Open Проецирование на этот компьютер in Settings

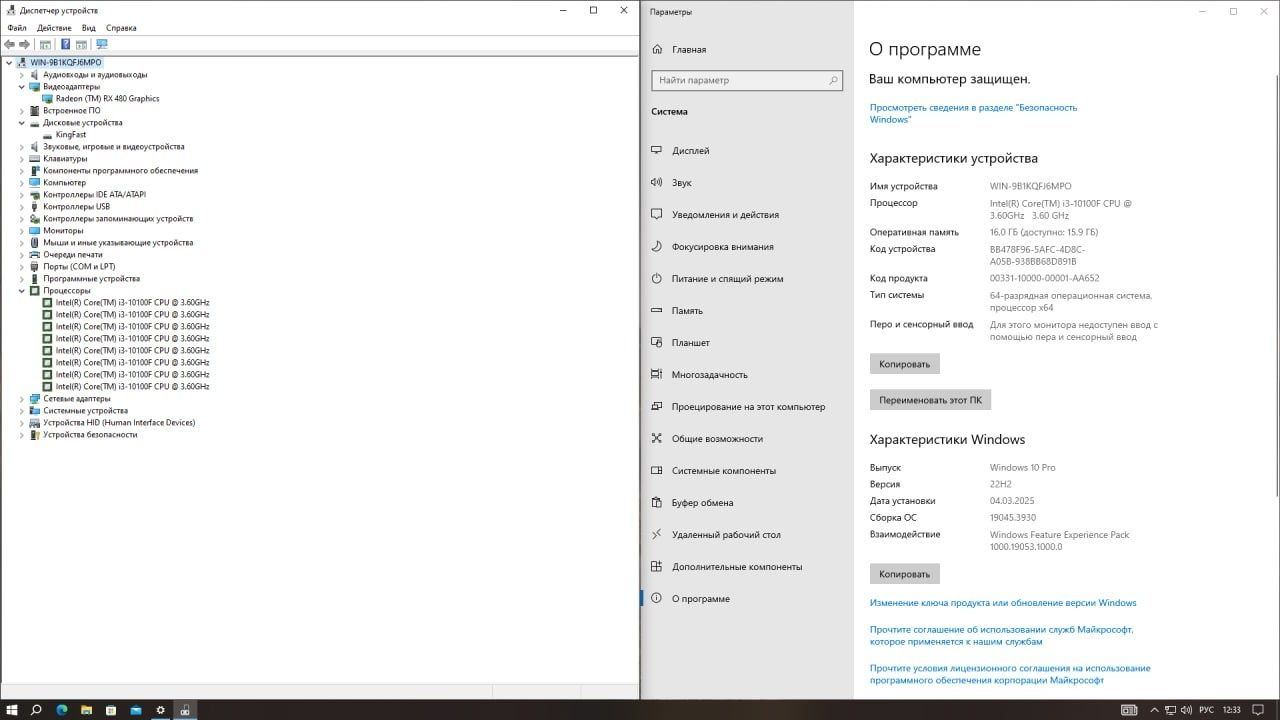point(747,407)
